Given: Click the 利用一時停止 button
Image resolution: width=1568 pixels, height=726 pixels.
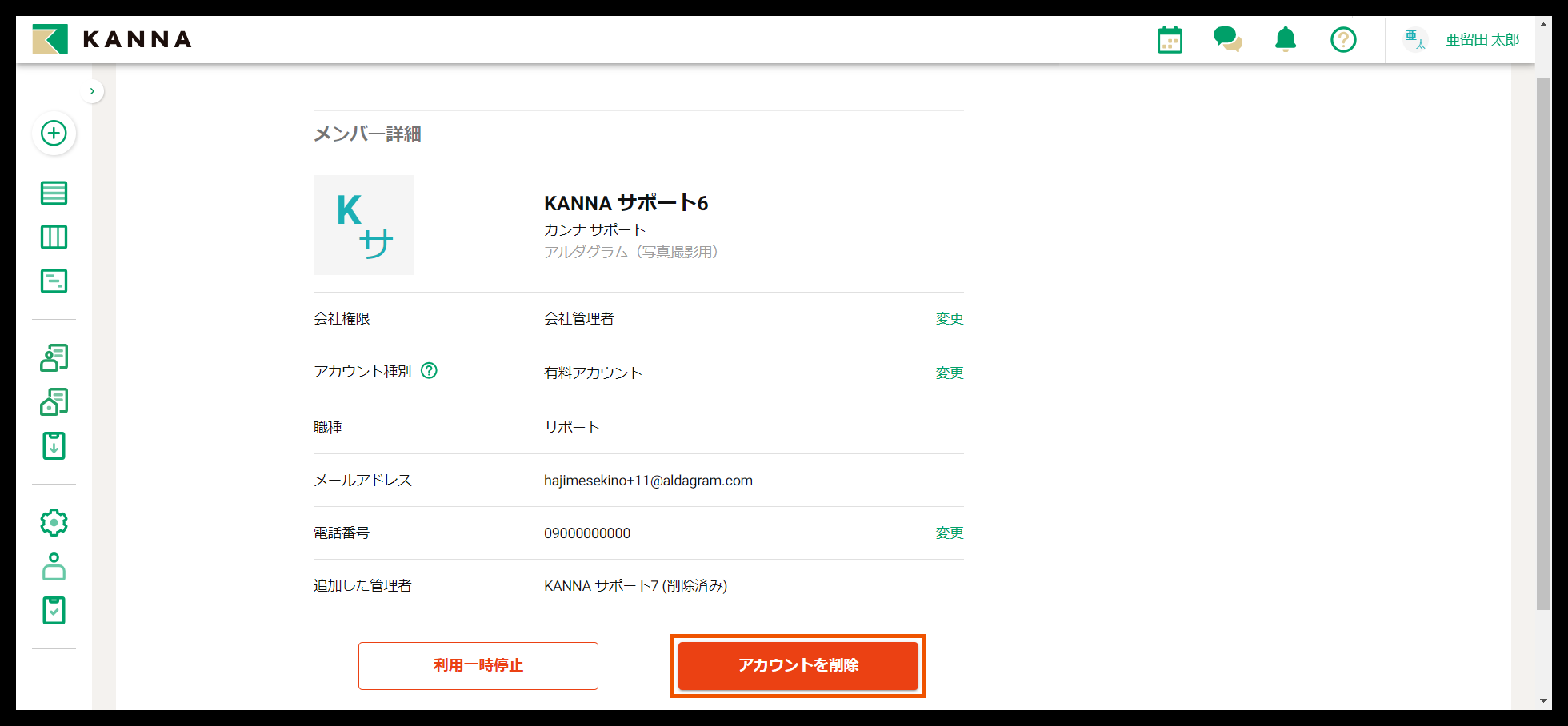Looking at the screenshot, I should pyautogui.click(x=478, y=665).
